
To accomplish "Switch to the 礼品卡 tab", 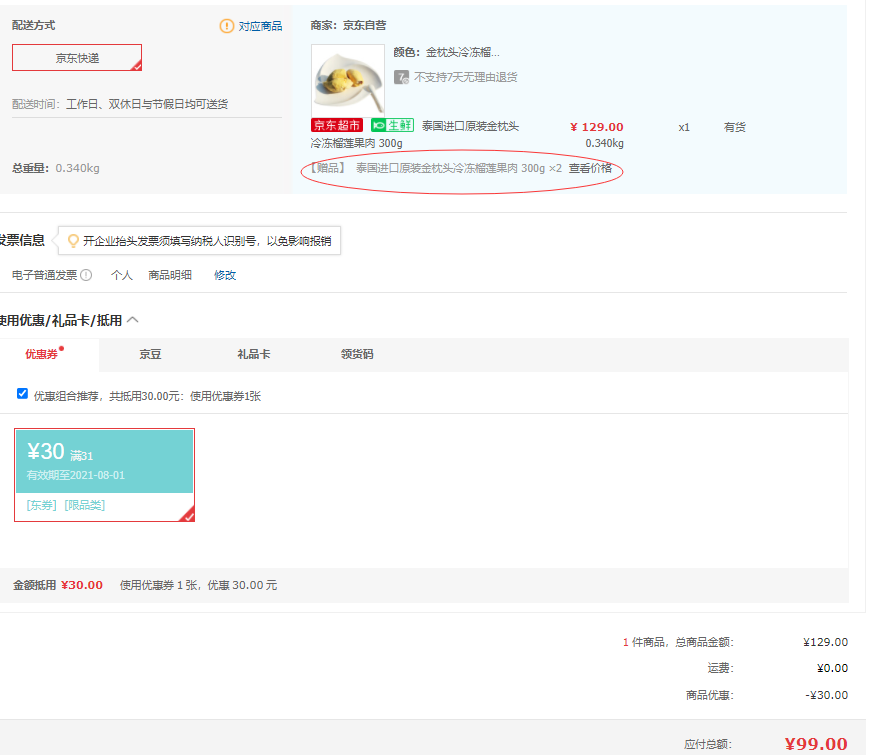I will 254,354.
